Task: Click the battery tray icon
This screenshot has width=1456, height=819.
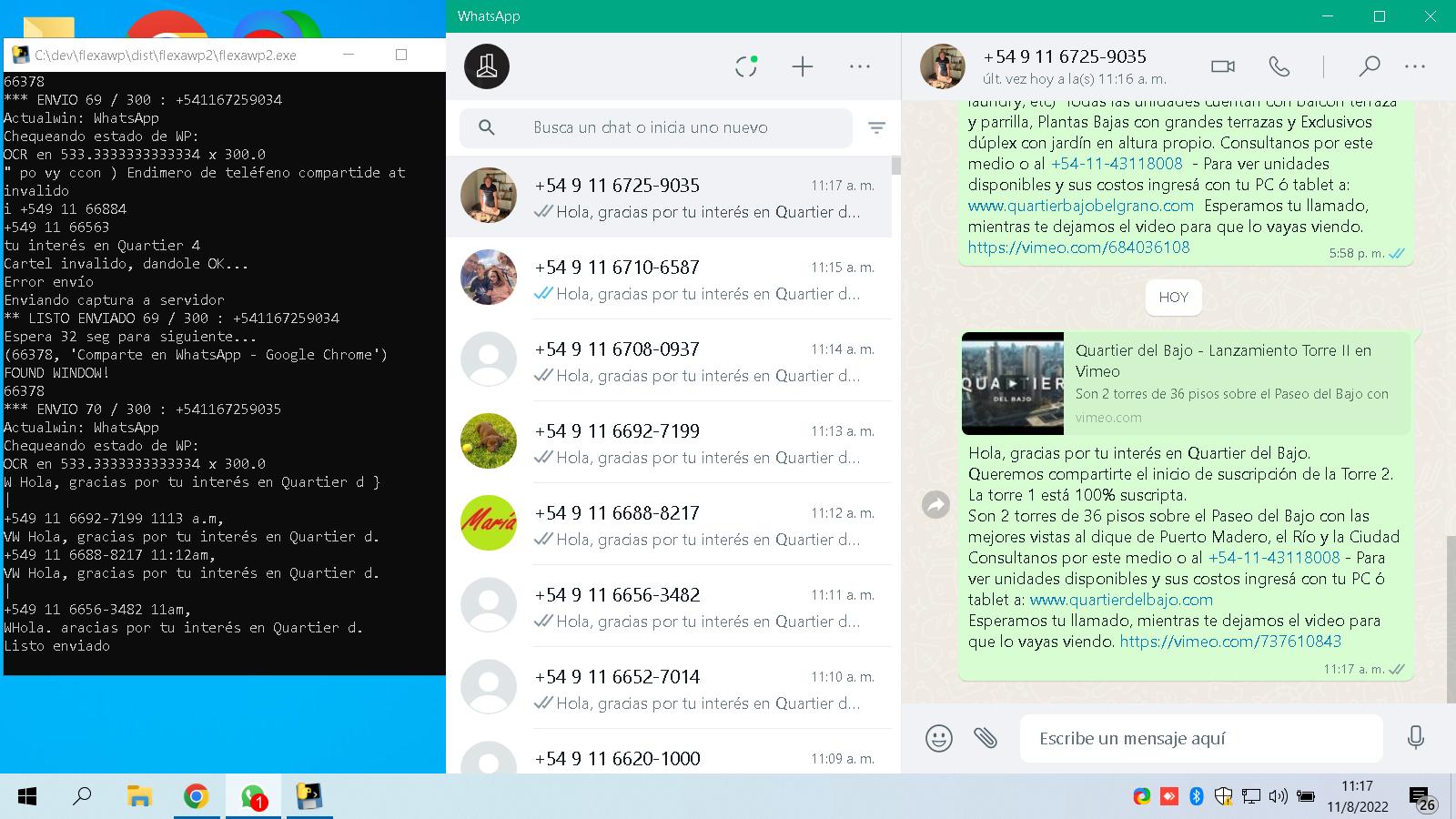Action: pos(1306,797)
